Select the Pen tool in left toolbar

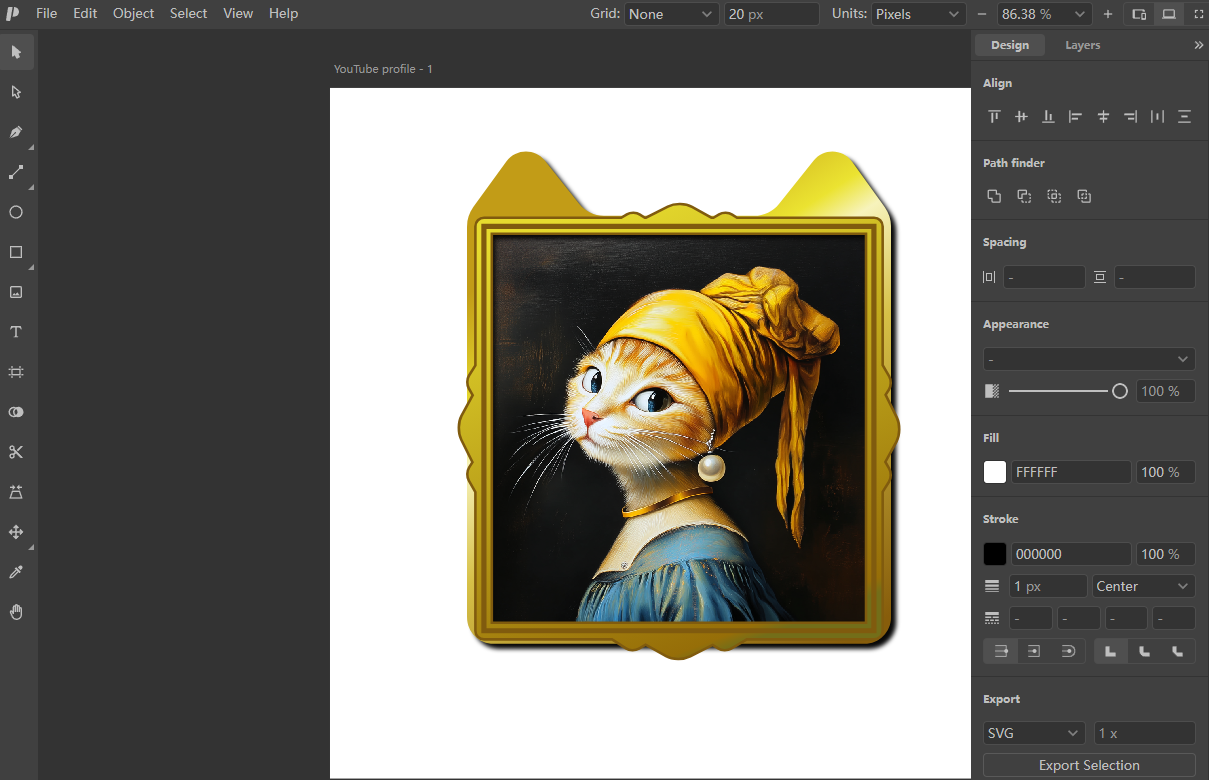pyautogui.click(x=16, y=132)
